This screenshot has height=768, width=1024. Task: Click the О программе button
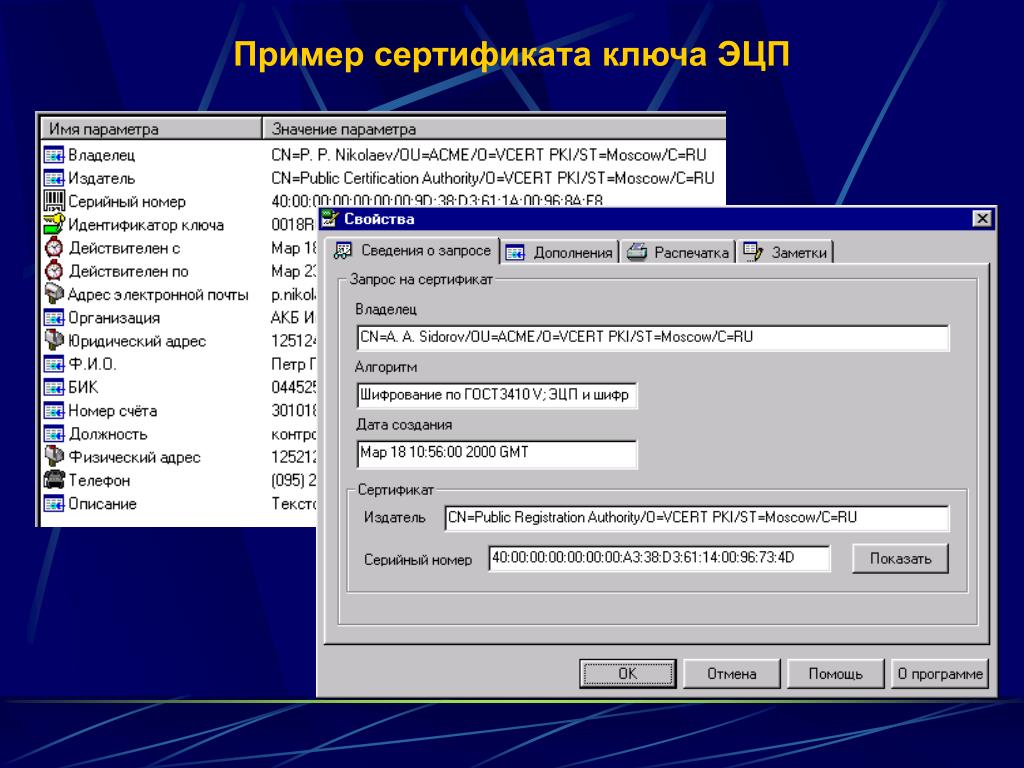pos(940,673)
